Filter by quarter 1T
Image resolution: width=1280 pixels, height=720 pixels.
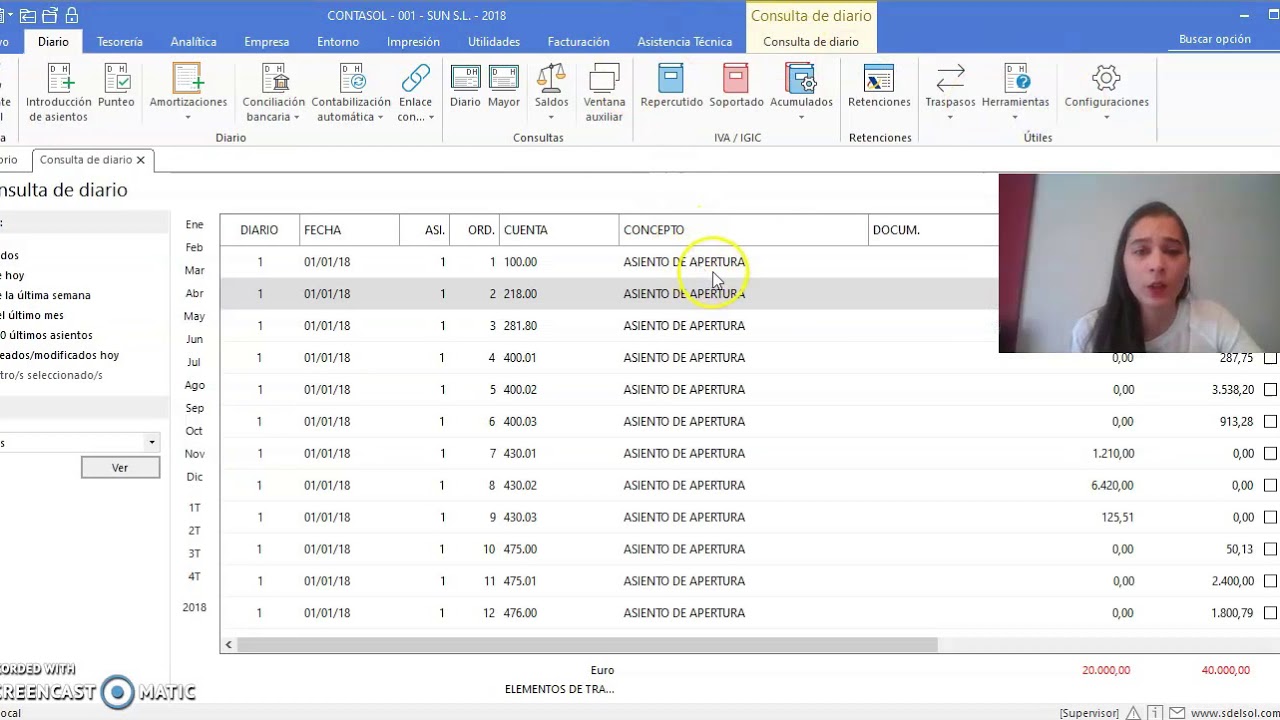[194, 507]
